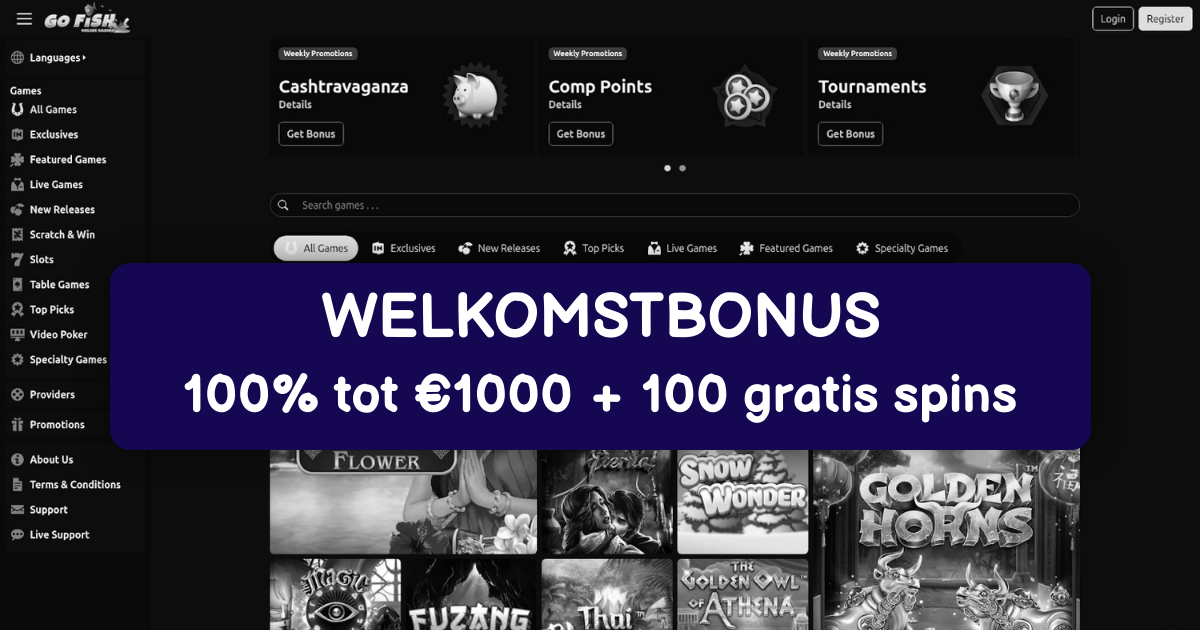The width and height of the screenshot is (1200, 630).
Task: Click the Login button
Action: [1113, 19]
